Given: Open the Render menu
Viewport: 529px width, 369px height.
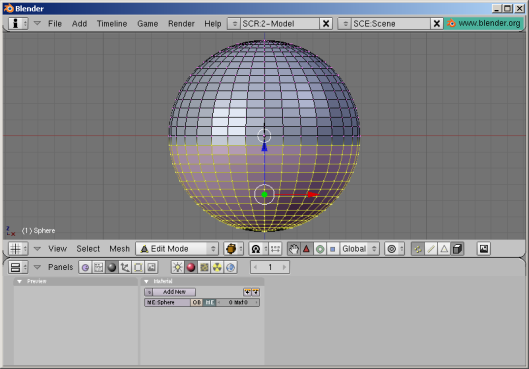Looking at the screenshot, I should (x=181, y=24).
